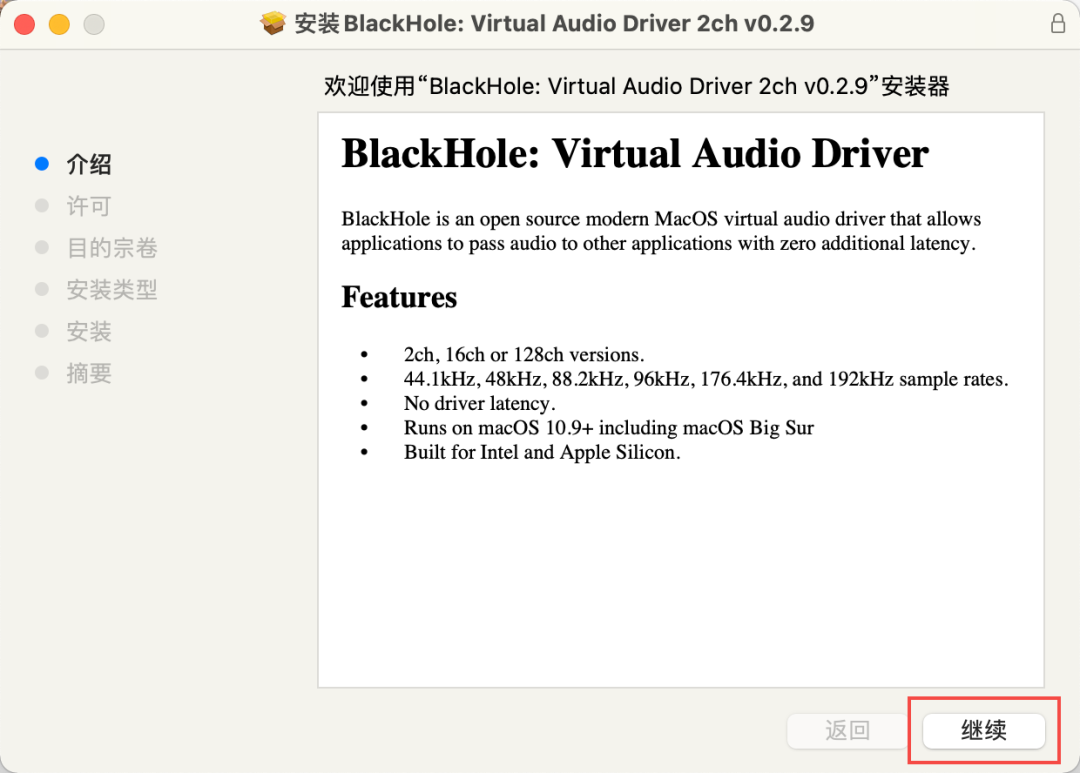1080x773 pixels.
Task: Select the 安装 step in sidebar
Action: (89, 331)
